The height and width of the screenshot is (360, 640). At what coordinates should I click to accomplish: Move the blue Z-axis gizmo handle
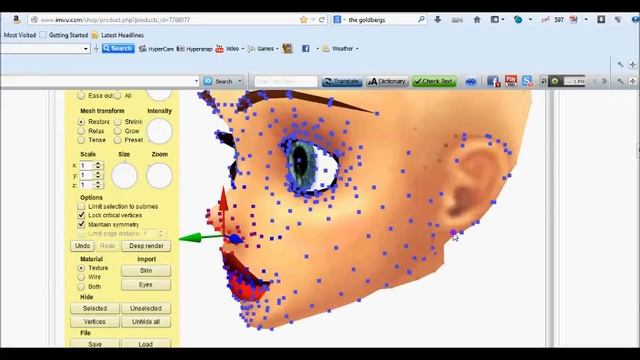pyautogui.click(x=236, y=239)
